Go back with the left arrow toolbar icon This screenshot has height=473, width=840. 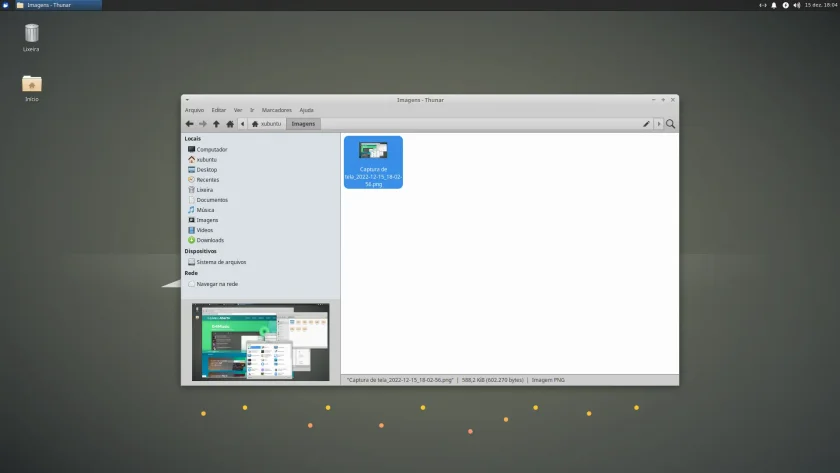189,124
